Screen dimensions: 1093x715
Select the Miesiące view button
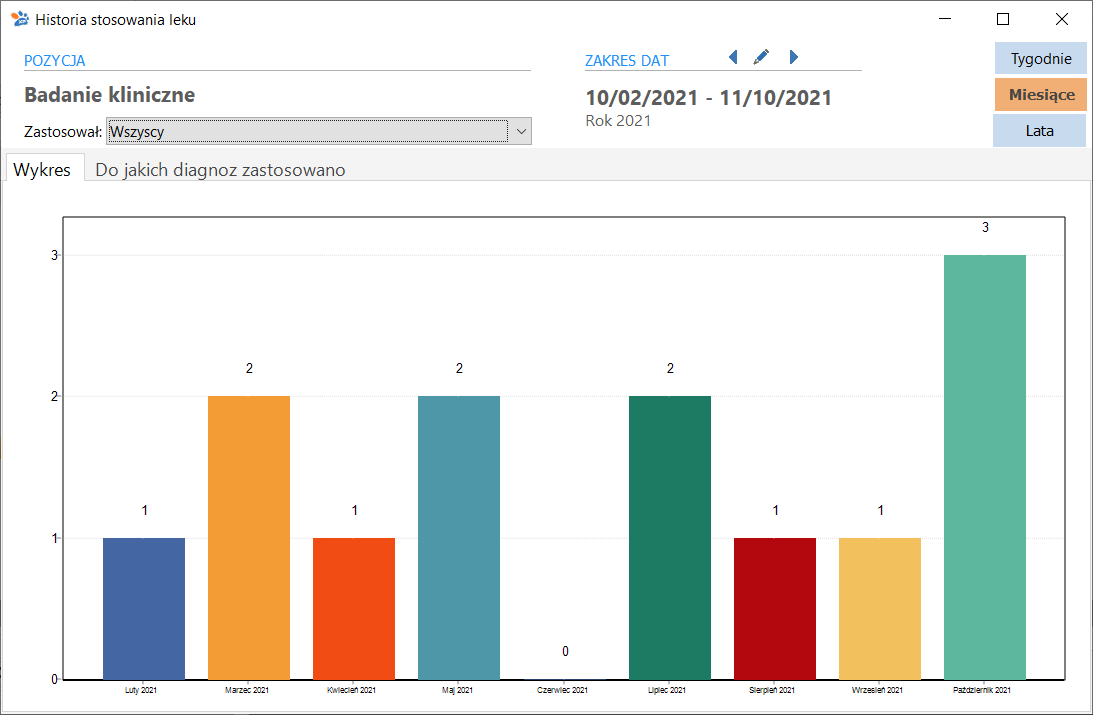1041,95
